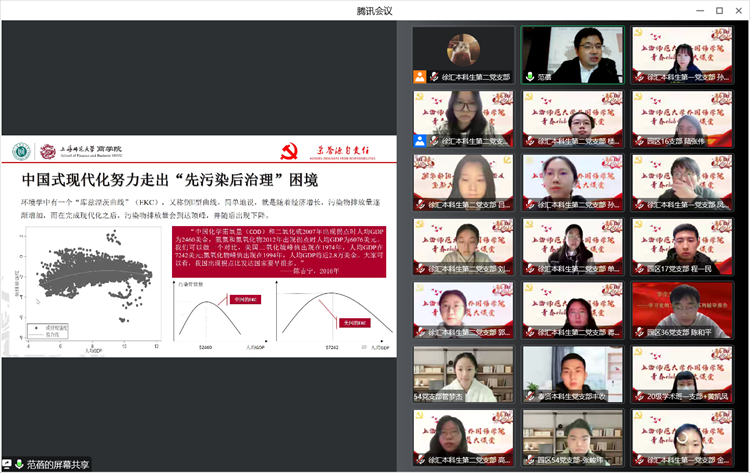Click the 腾讯会议 window title

click(x=375, y=11)
